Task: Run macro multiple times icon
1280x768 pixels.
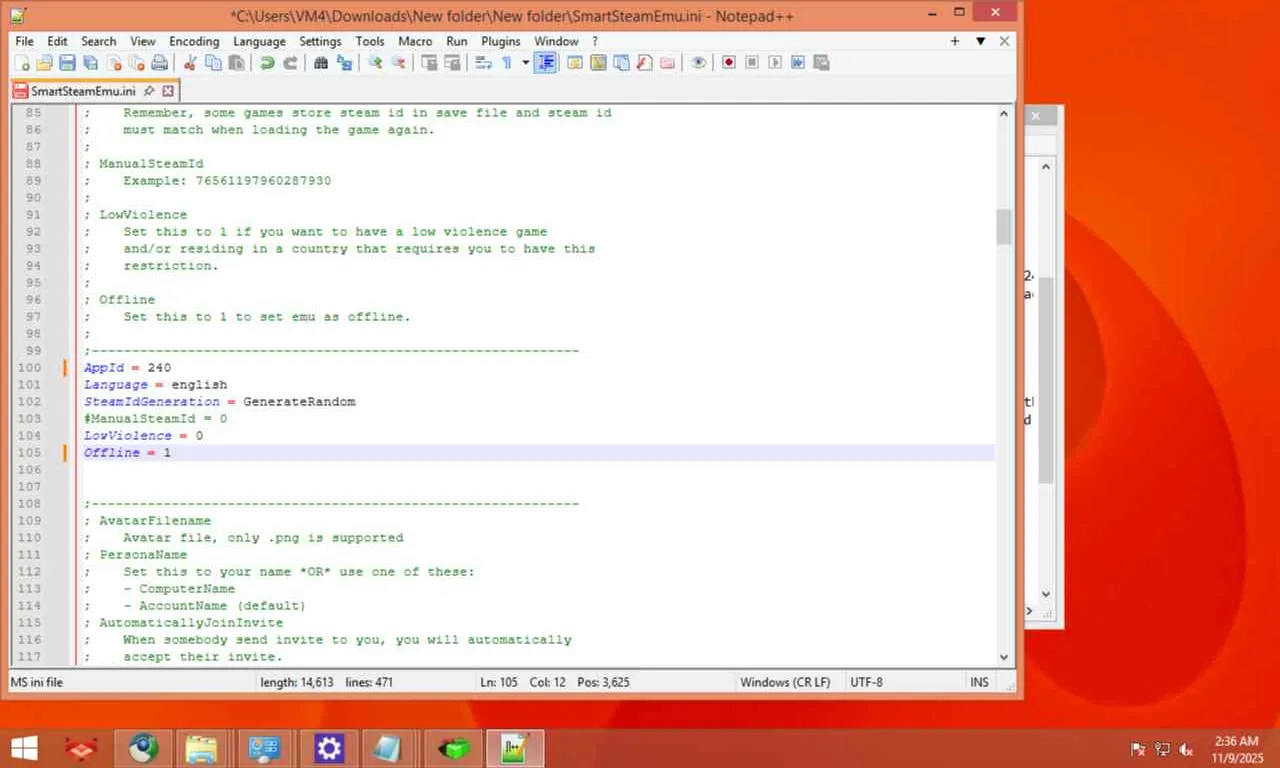Action: [x=798, y=63]
